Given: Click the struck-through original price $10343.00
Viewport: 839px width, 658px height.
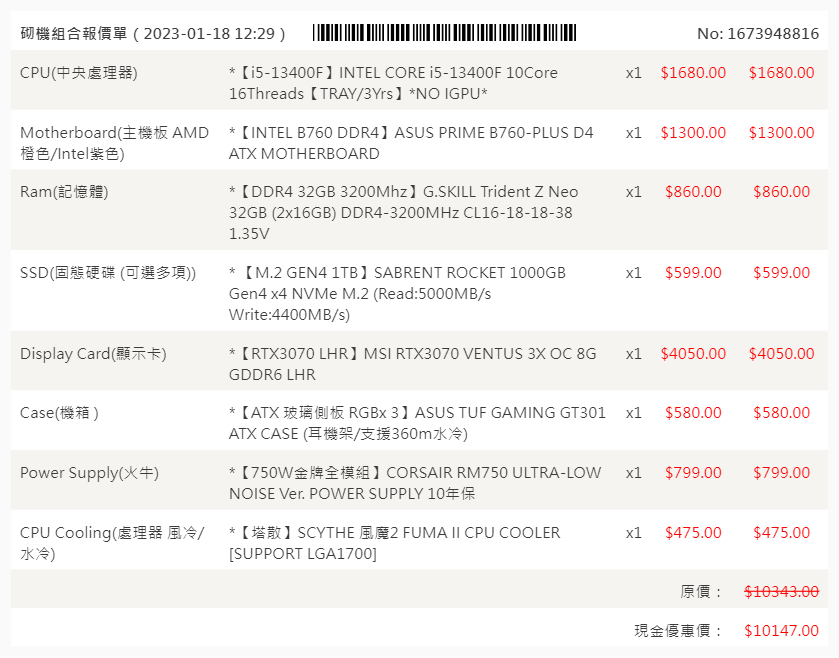Looking at the screenshot, I should [x=781, y=592].
